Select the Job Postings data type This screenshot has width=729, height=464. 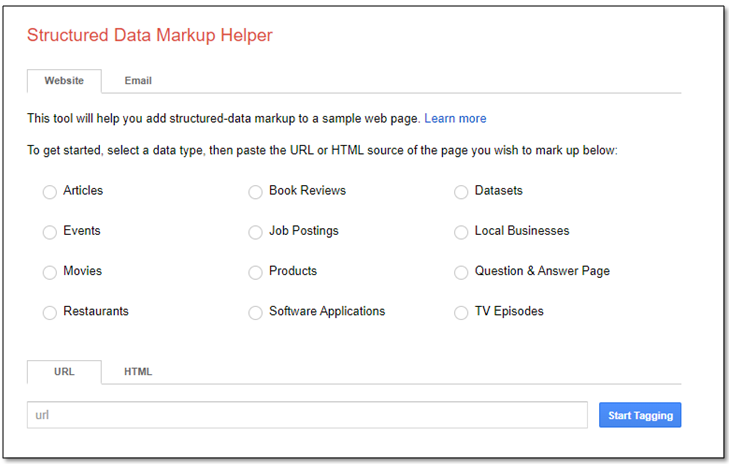click(255, 232)
